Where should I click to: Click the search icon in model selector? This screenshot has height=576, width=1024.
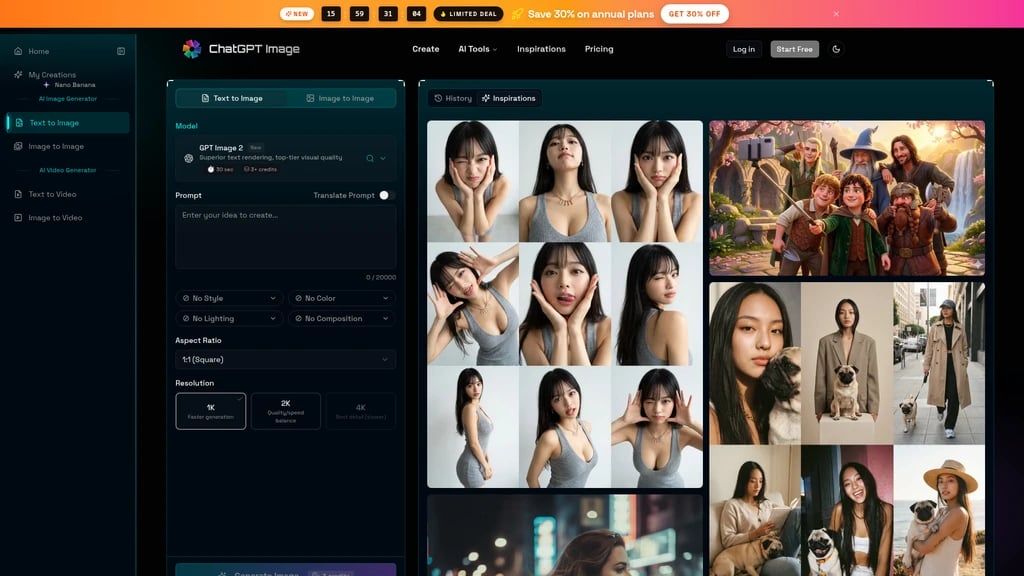(x=370, y=158)
